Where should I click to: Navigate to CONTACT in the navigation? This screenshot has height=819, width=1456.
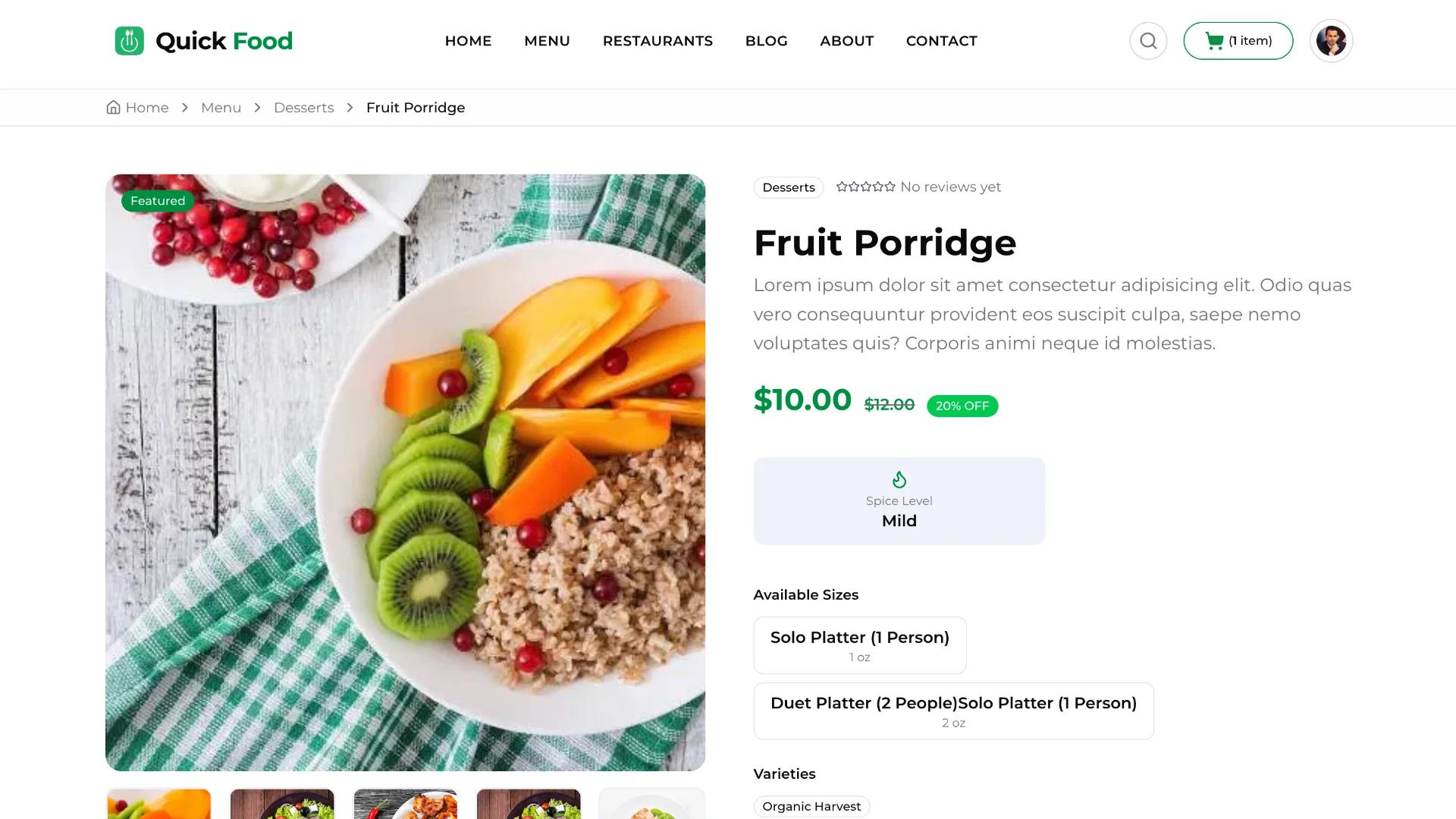(941, 41)
